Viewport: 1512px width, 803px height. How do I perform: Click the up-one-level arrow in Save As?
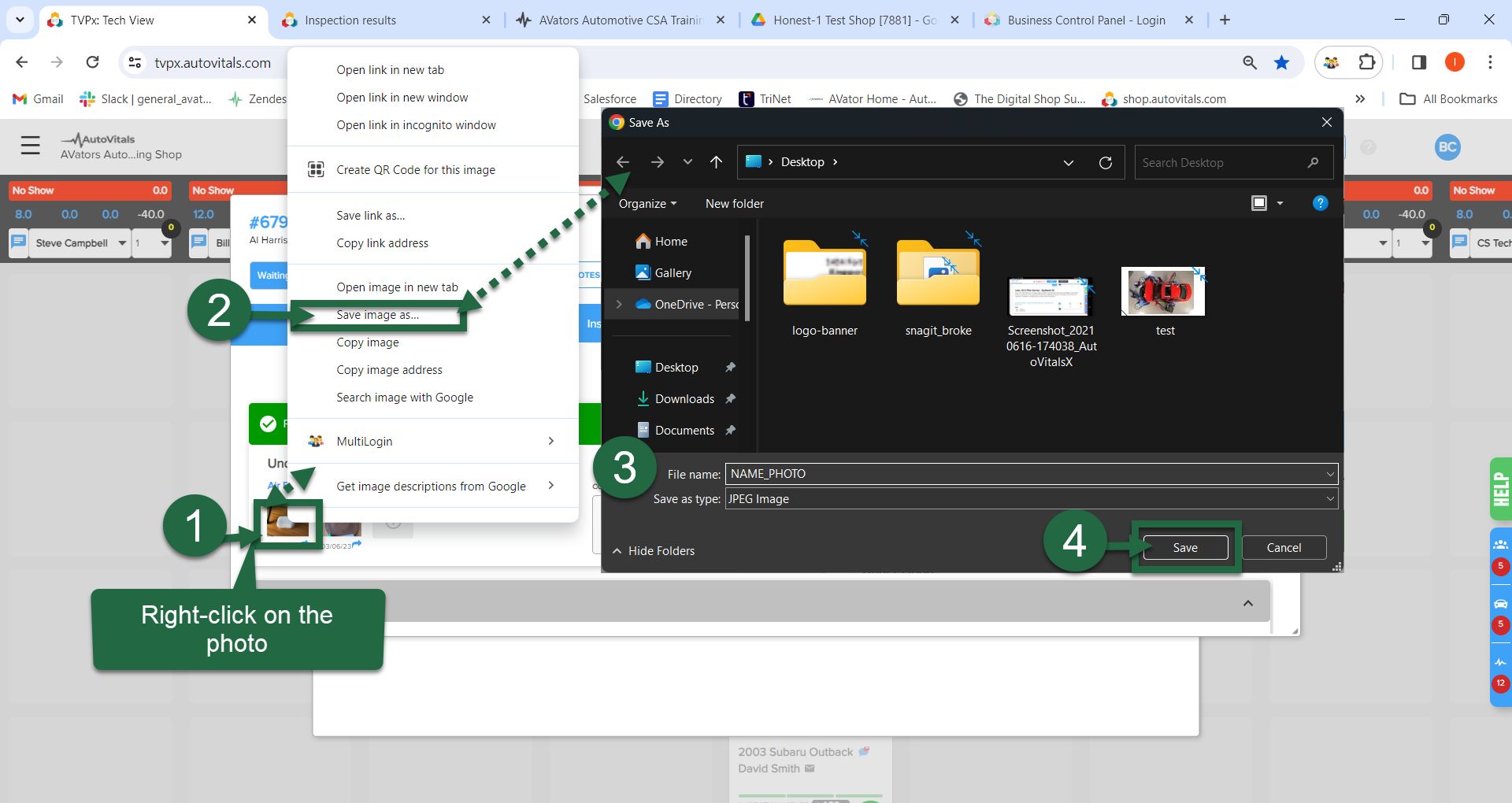[x=716, y=162]
